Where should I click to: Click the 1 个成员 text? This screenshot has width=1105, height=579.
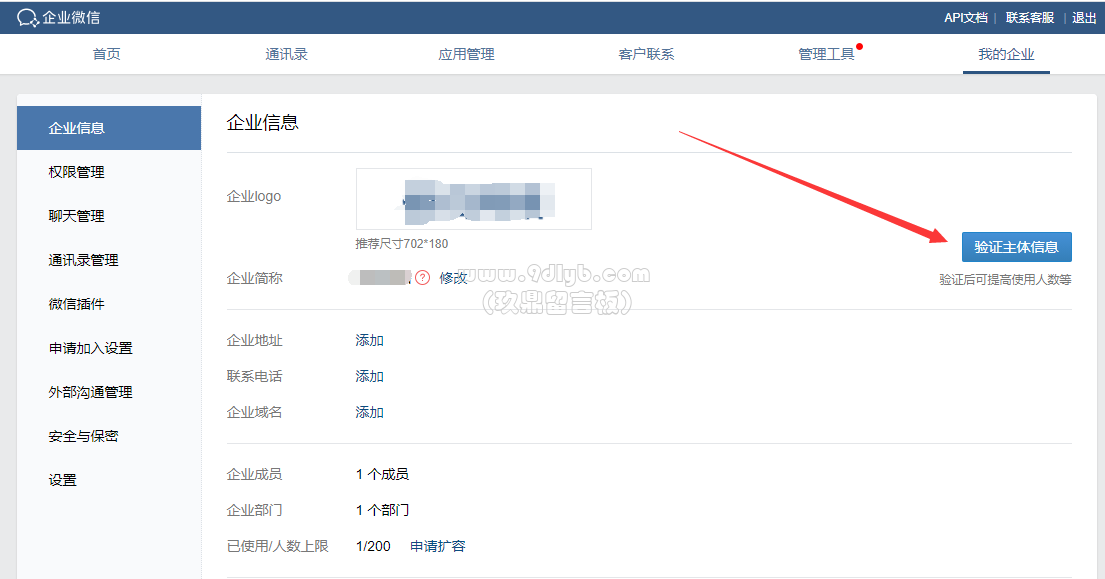[382, 474]
